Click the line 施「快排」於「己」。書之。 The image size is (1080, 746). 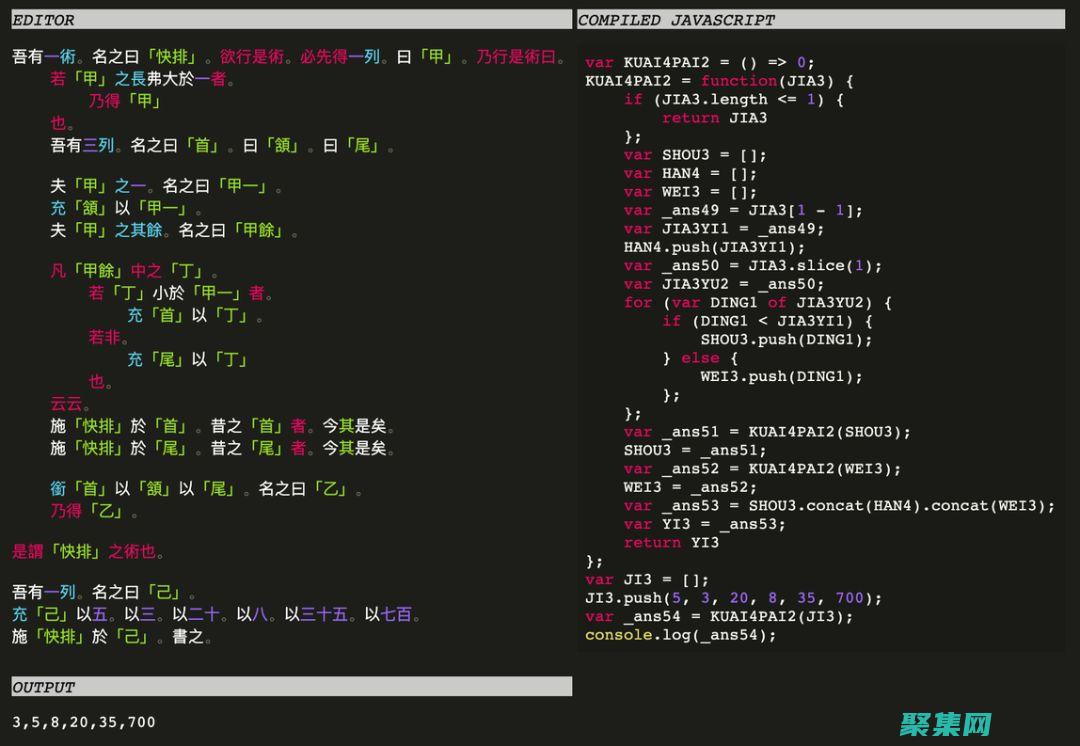point(112,636)
